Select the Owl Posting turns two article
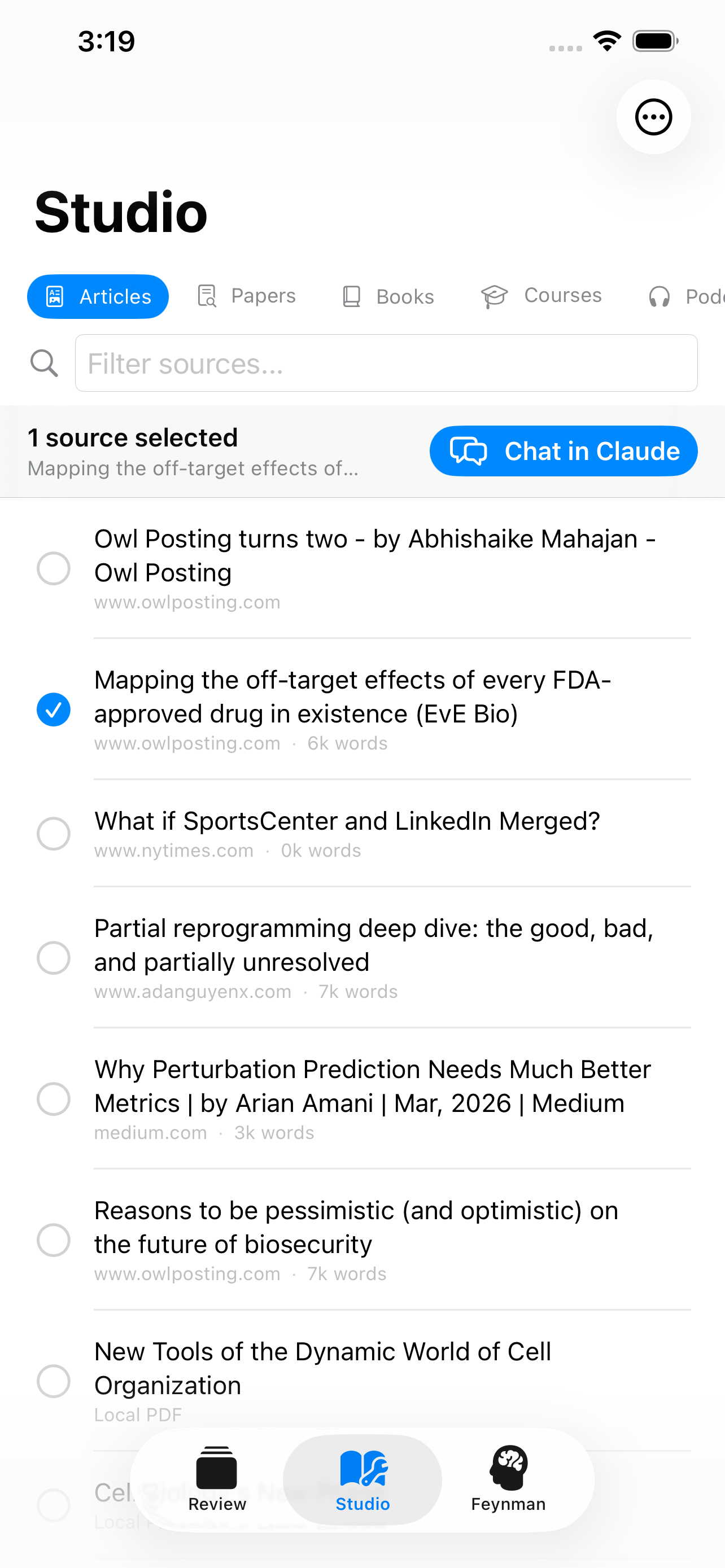Viewport: 725px width, 1568px height. pyautogui.click(x=54, y=568)
